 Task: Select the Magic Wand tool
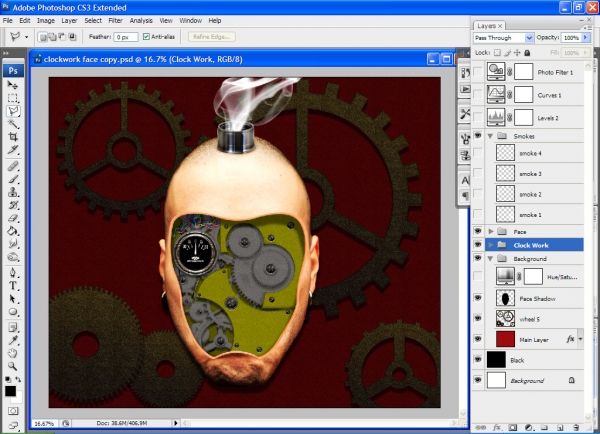[13, 124]
